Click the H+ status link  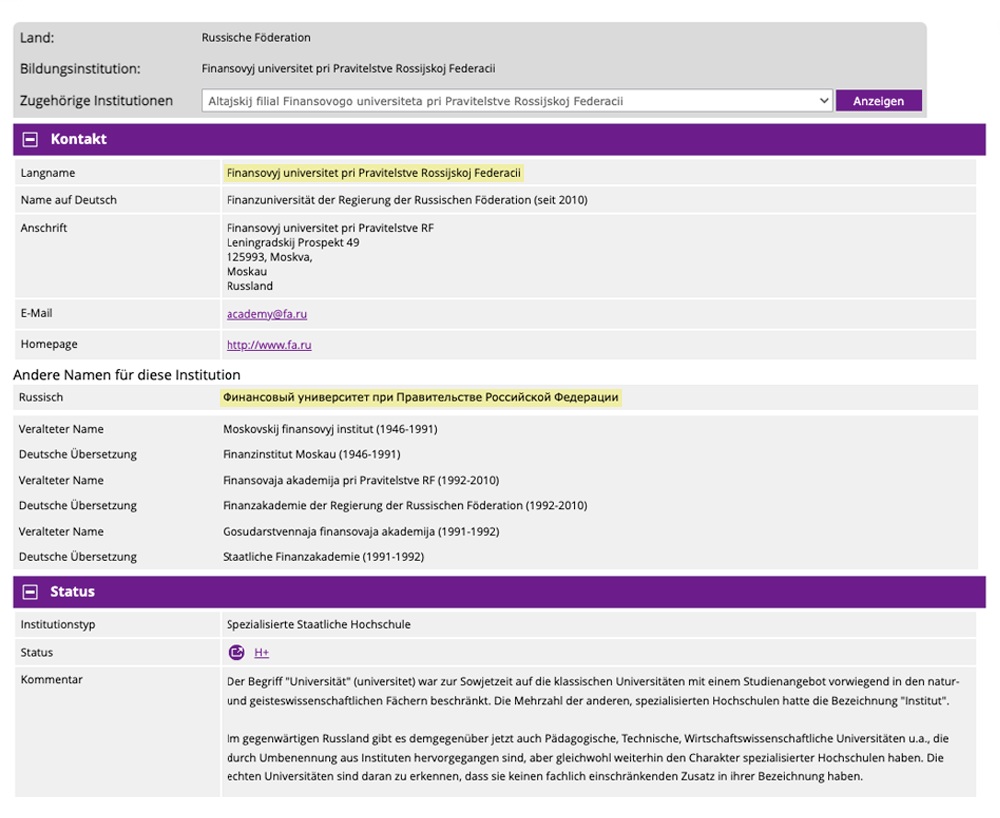pyautogui.click(x=261, y=652)
